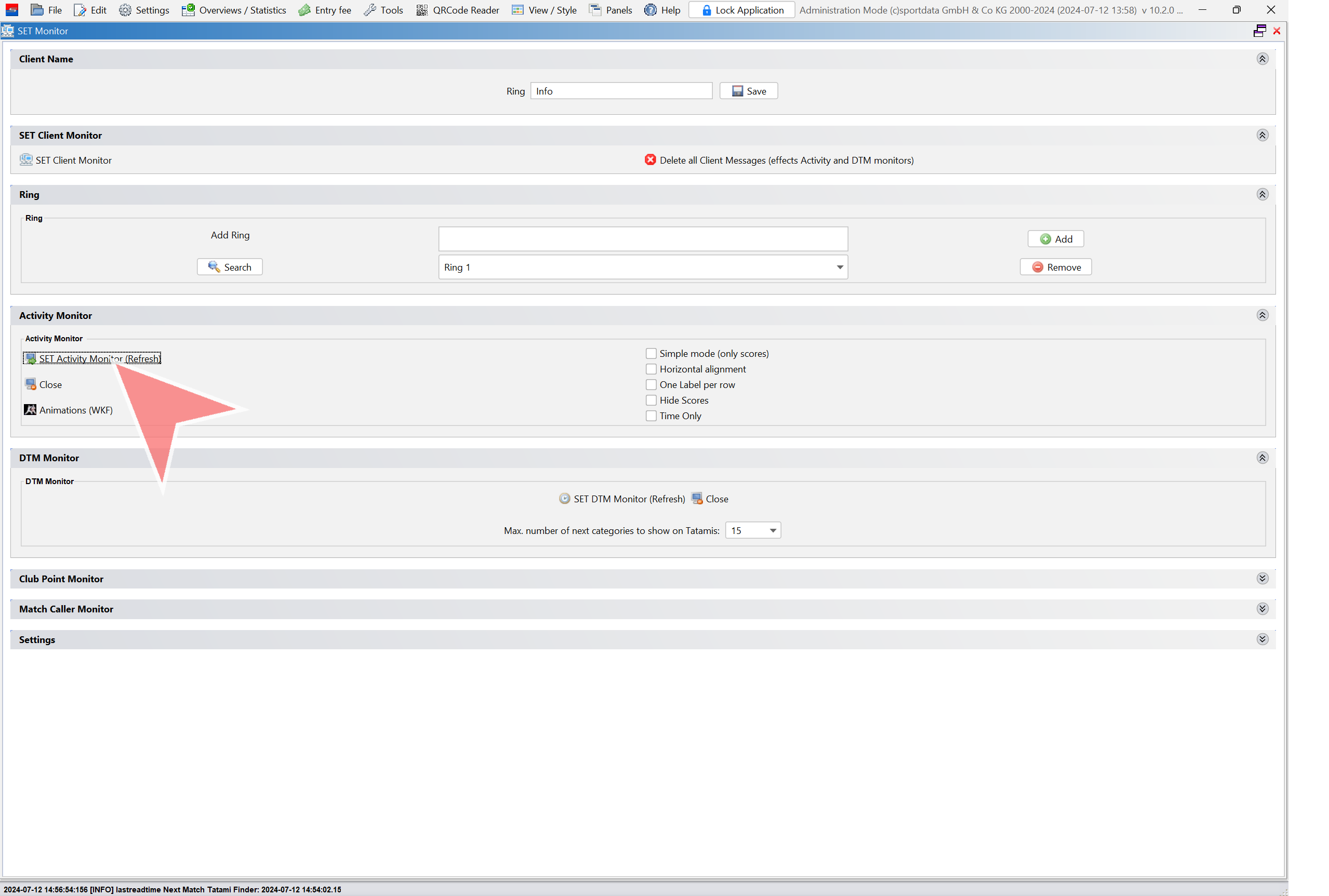Click DTM Monitor Close icon
The width and height of the screenshot is (1329, 896).
tap(697, 498)
